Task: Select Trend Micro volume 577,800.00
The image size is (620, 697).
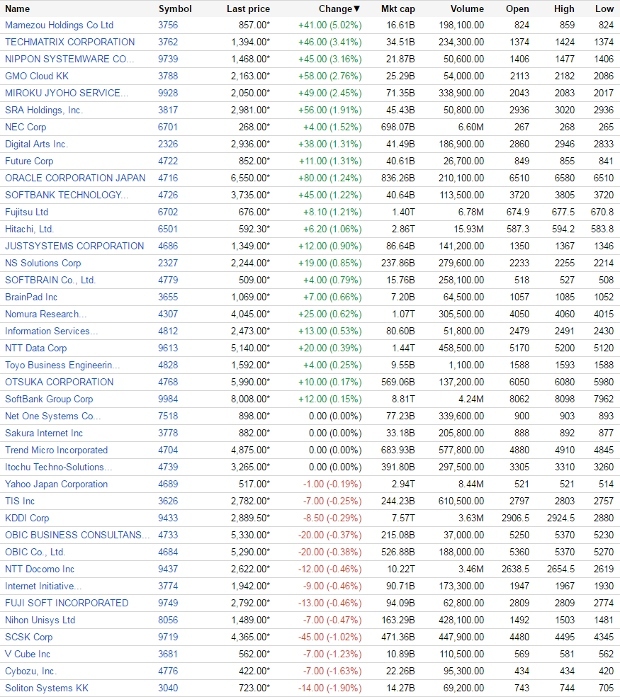Action: [x=461, y=450]
